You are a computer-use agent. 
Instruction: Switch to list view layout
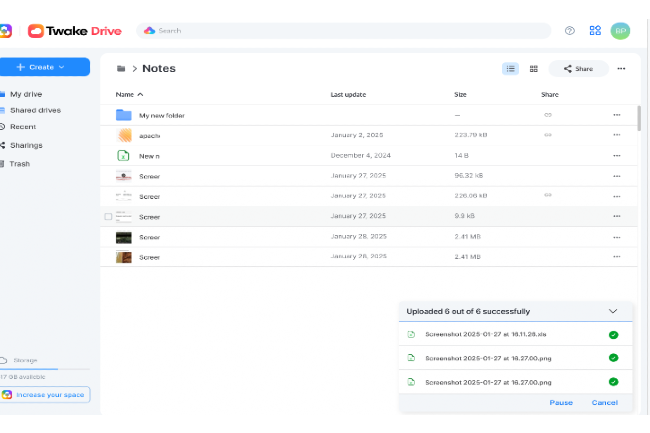point(510,69)
